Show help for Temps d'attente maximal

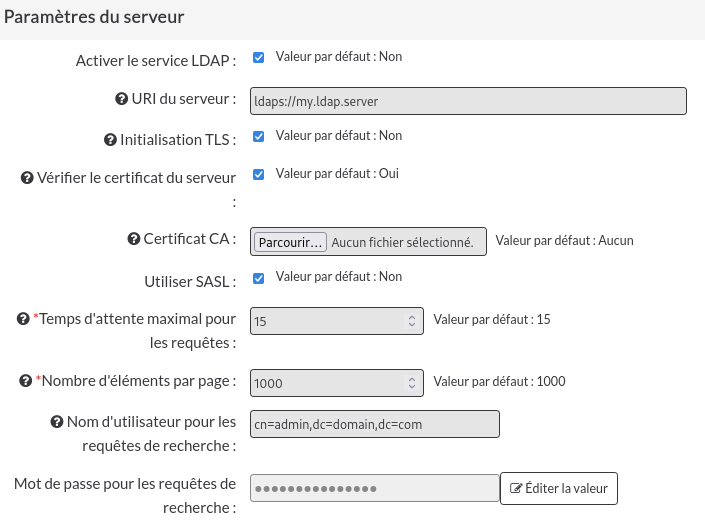click(x=23, y=319)
